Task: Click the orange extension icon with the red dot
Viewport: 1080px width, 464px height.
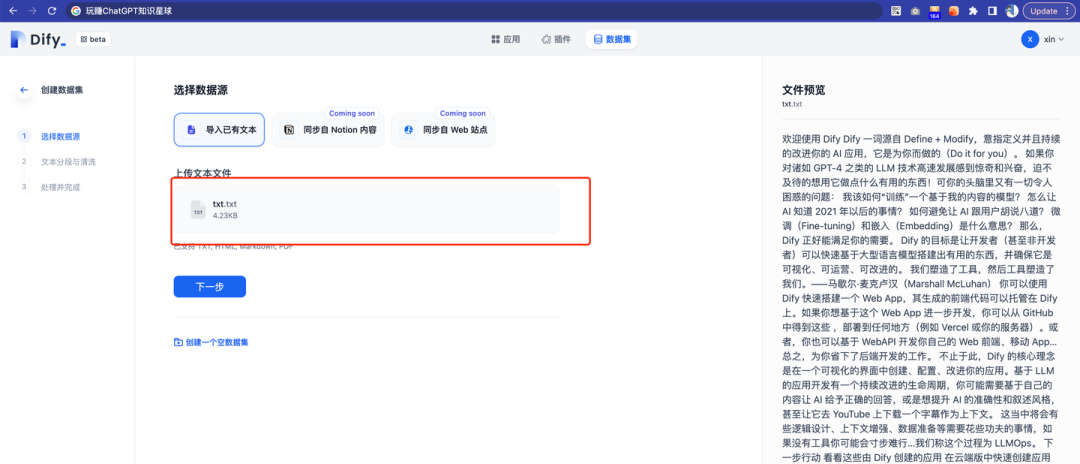Action: (954, 11)
